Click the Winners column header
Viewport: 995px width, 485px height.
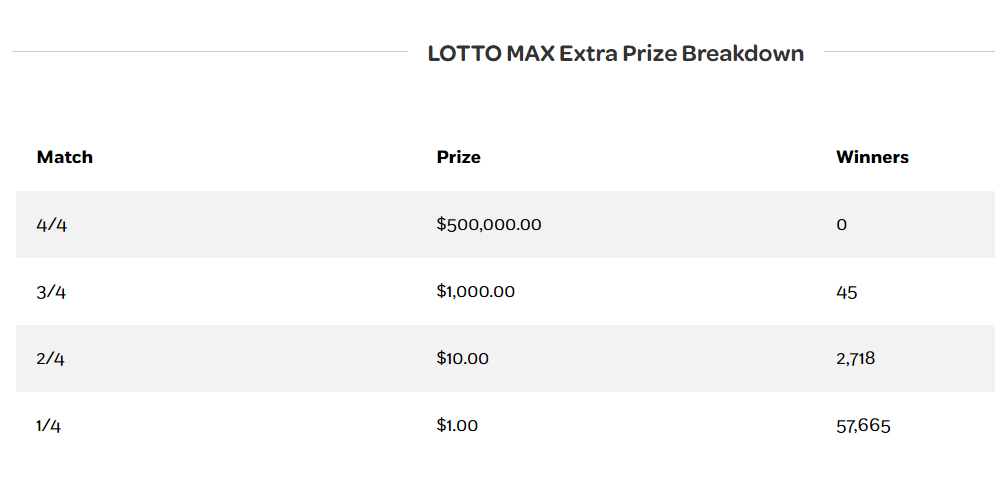coord(872,157)
